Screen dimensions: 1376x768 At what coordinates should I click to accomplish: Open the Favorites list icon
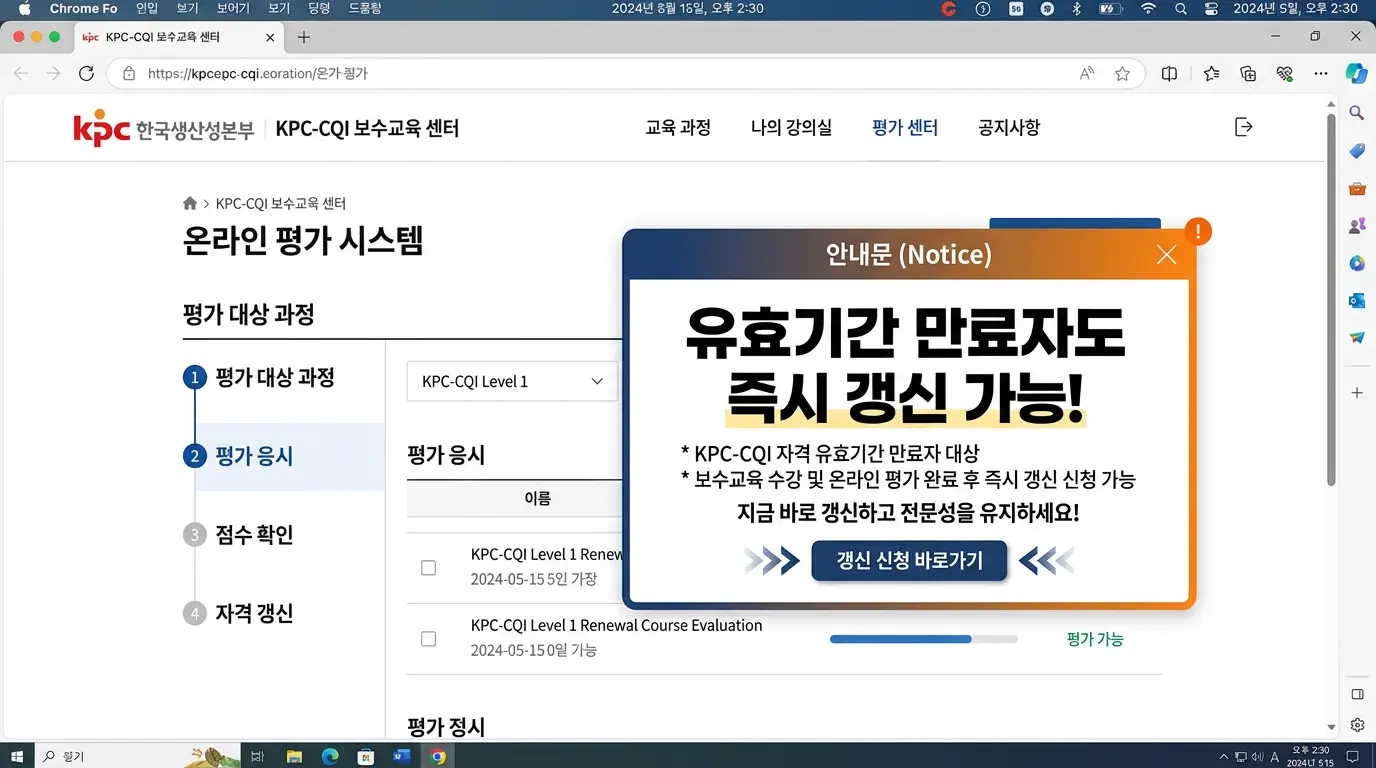point(1212,73)
